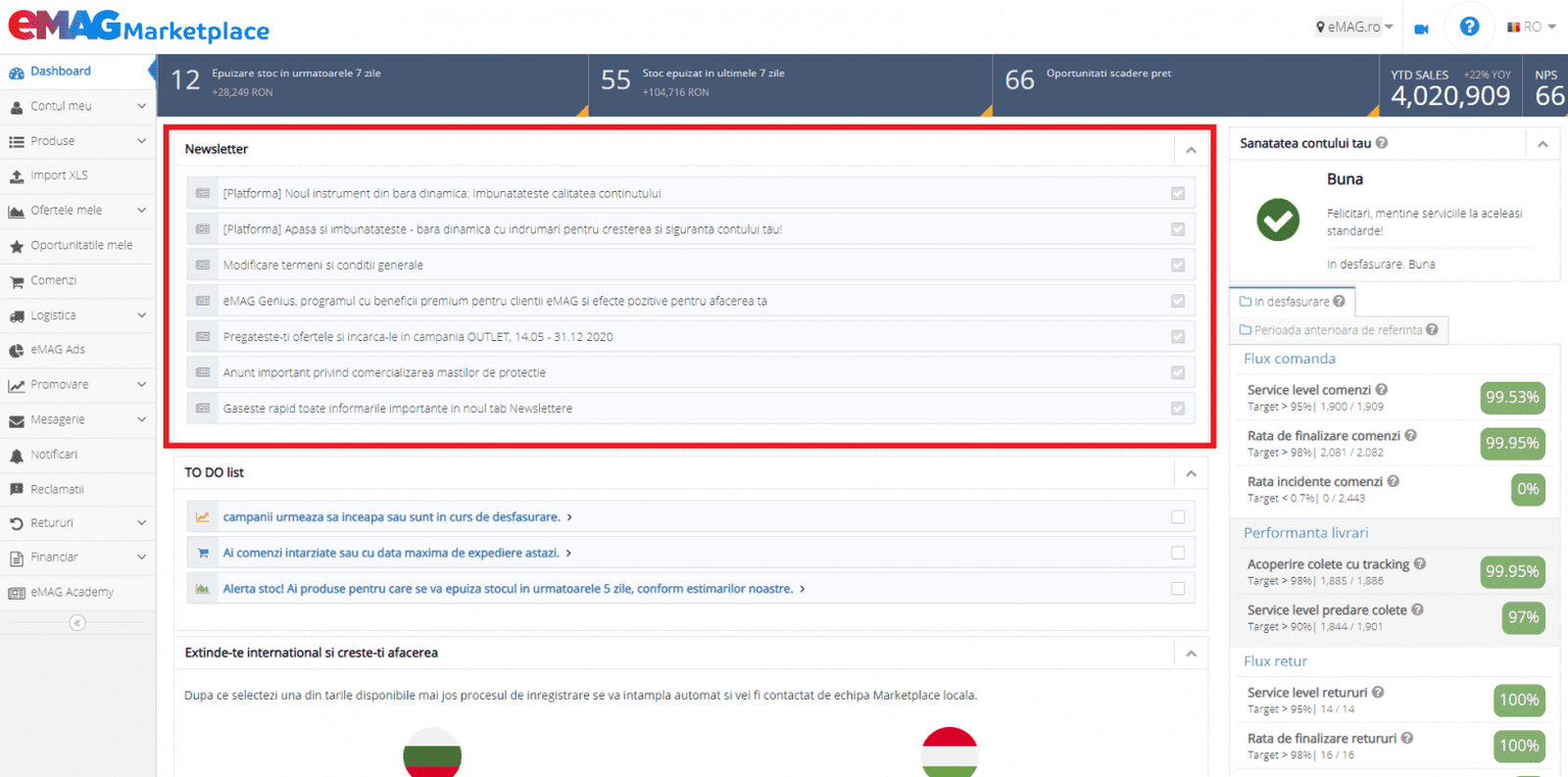The width and height of the screenshot is (1568, 777).
Task: Click info icon next to Sanatatea contului tau
Action: 1382,143
